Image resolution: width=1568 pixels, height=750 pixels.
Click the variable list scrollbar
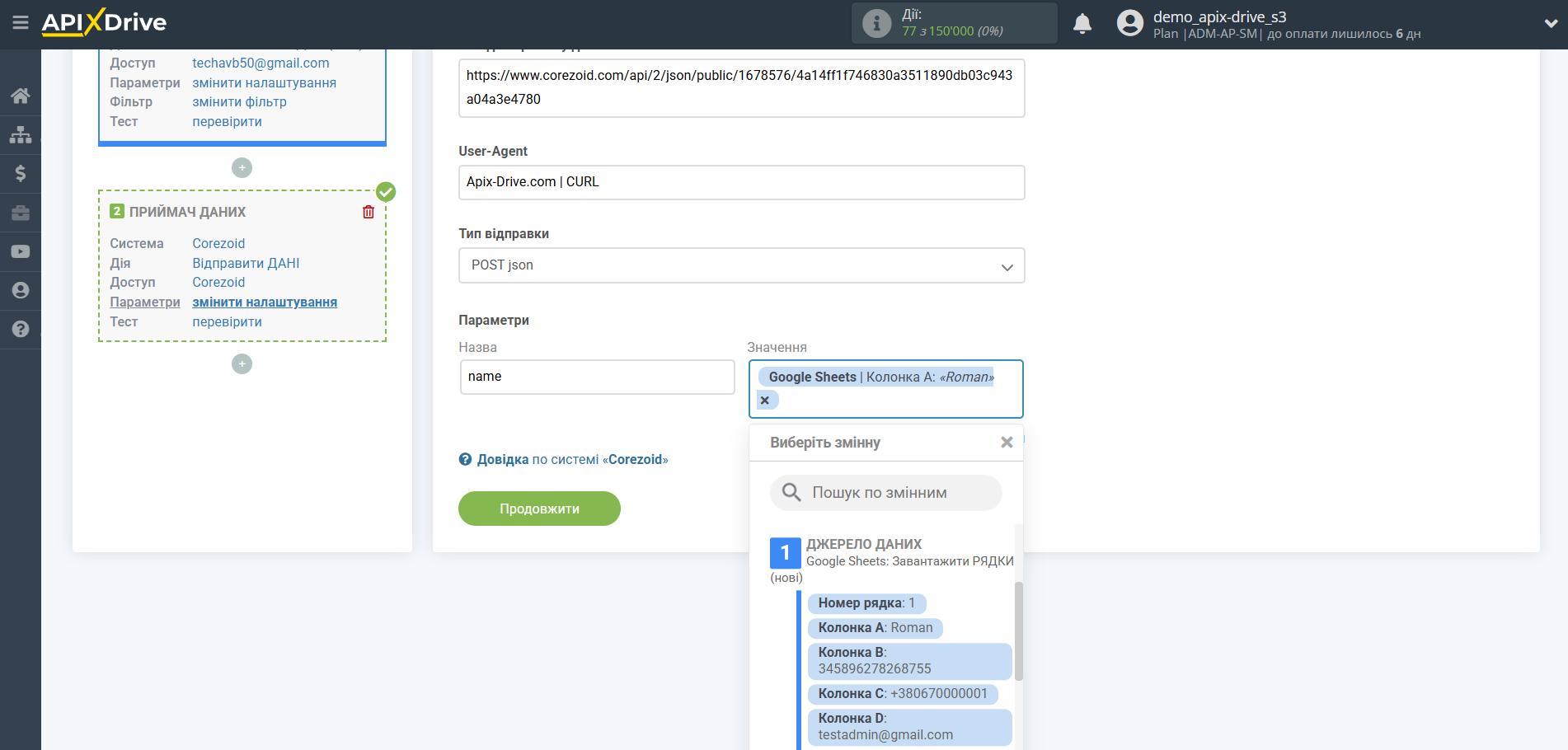(x=1019, y=630)
